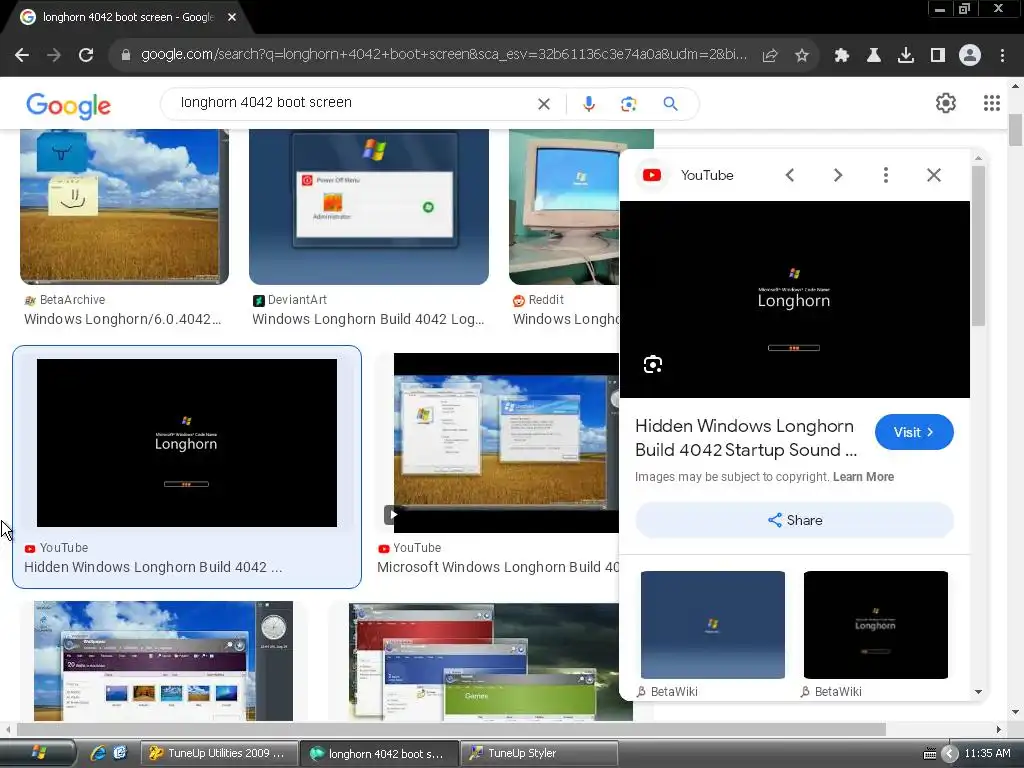Reload the page
The image size is (1024, 768).
click(86, 55)
